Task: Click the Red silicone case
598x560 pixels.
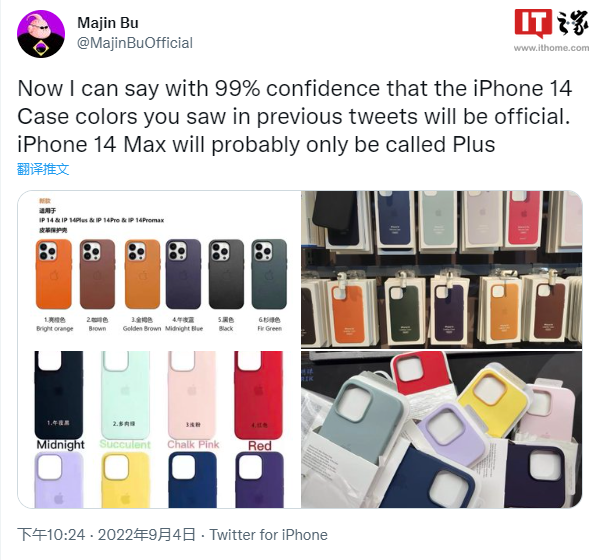Action: click(x=259, y=395)
